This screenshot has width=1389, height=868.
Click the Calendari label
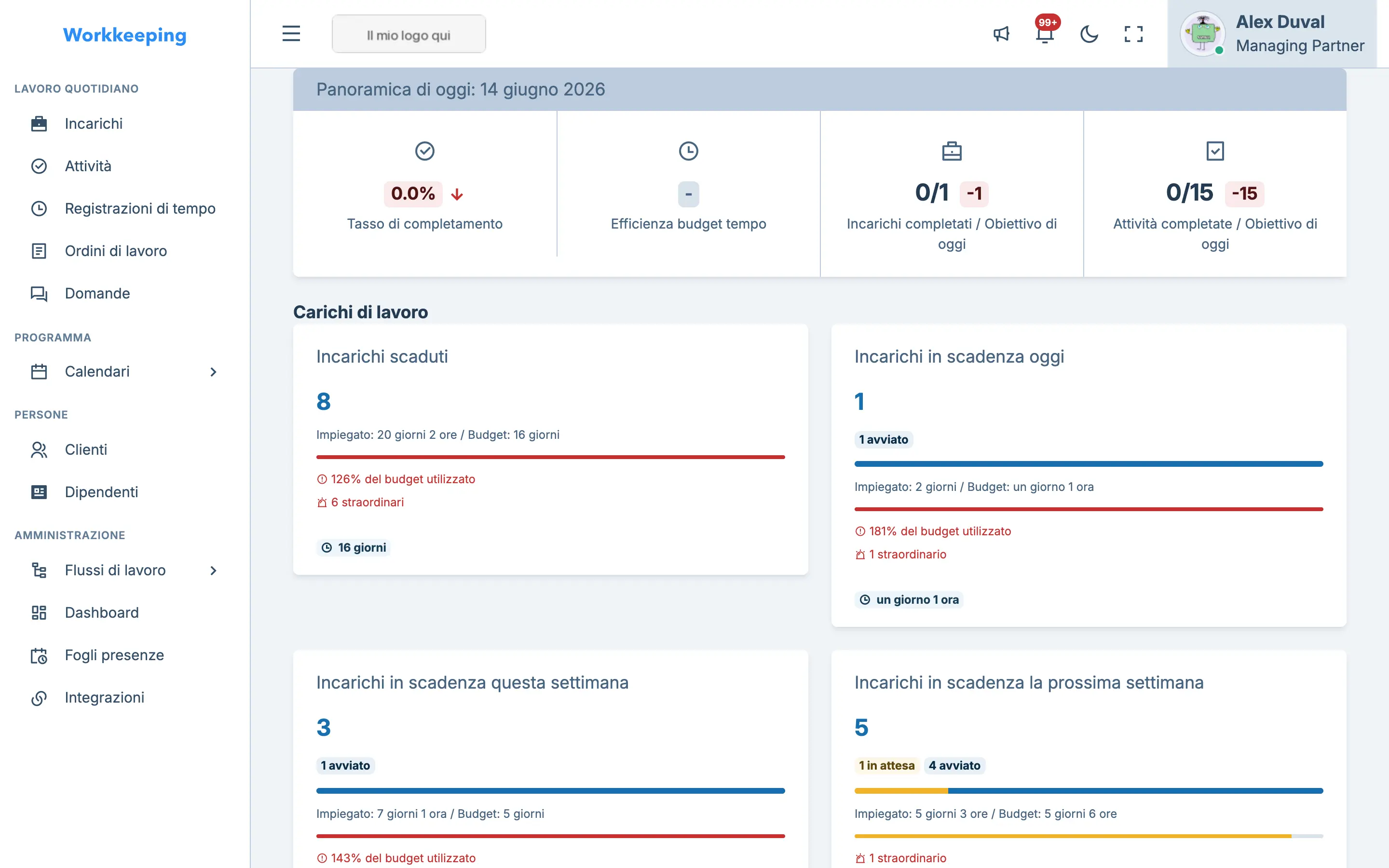pos(97,371)
